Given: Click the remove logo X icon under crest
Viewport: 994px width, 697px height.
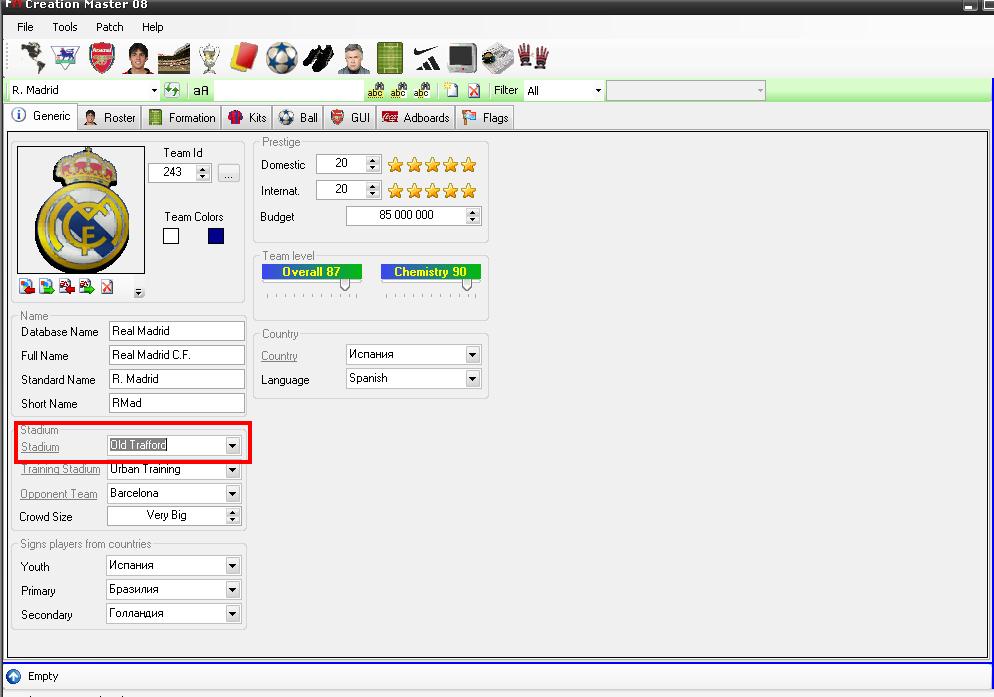Looking at the screenshot, I should click(x=107, y=287).
